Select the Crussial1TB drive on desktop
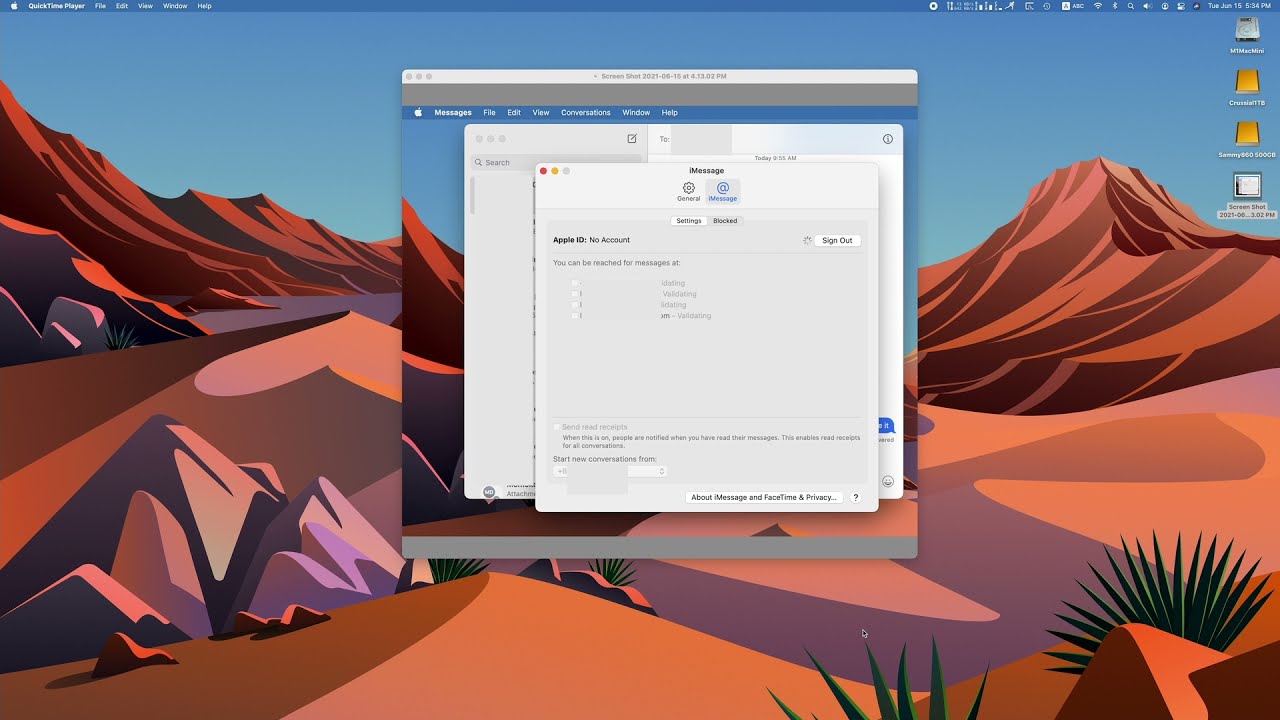 [x=1247, y=88]
